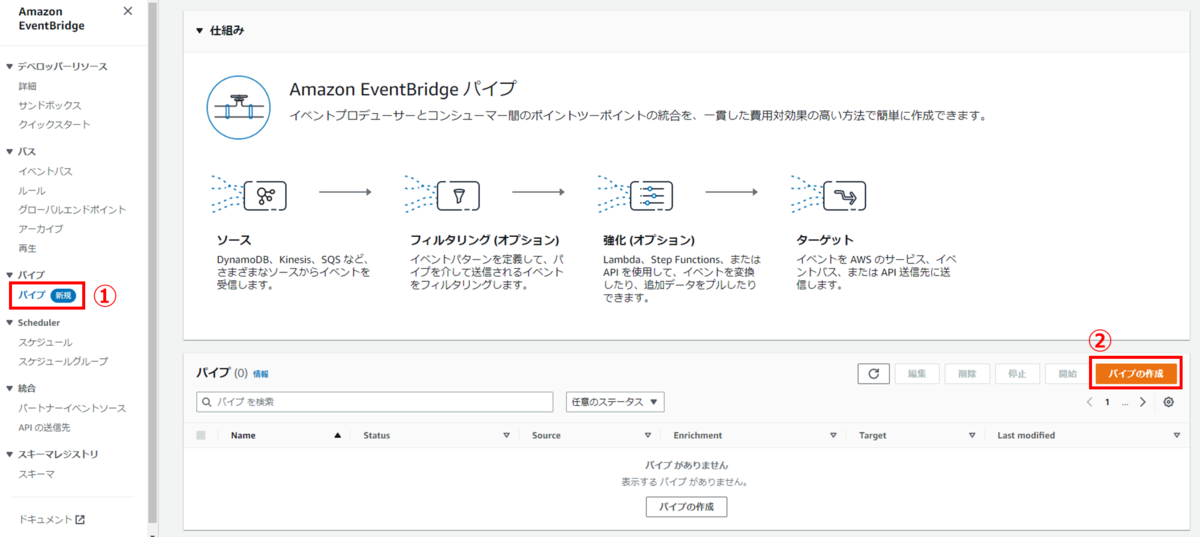Open 詳細 in the sidebar
1200x537 pixels.
coord(27,86)
